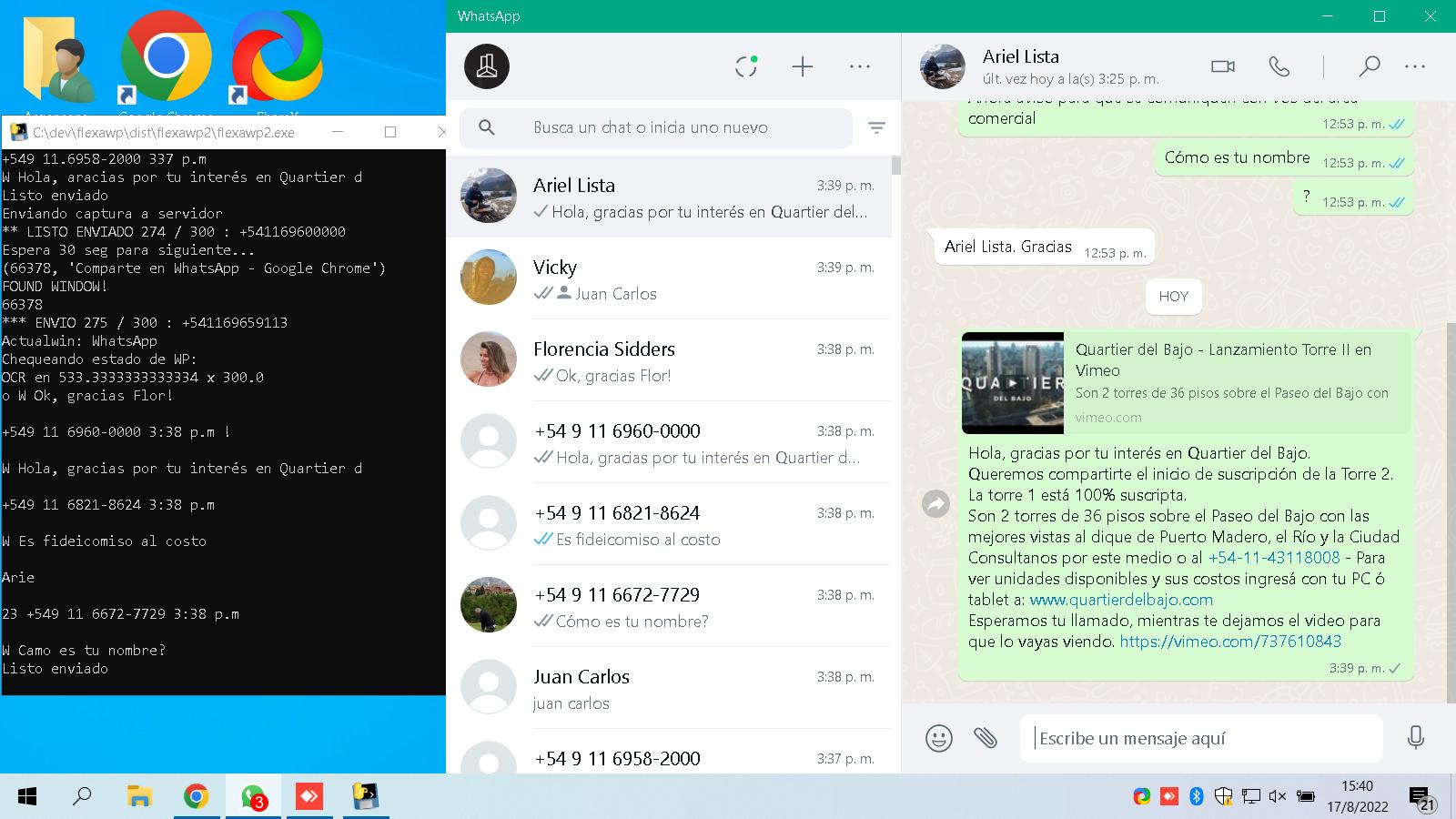Record a voice message with microphone

pos(1416,738)
